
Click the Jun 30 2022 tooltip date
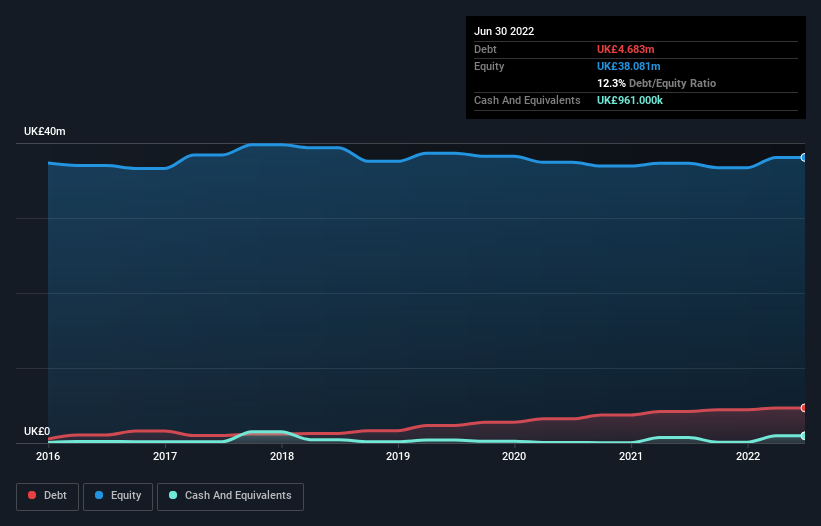pos(504,31)
